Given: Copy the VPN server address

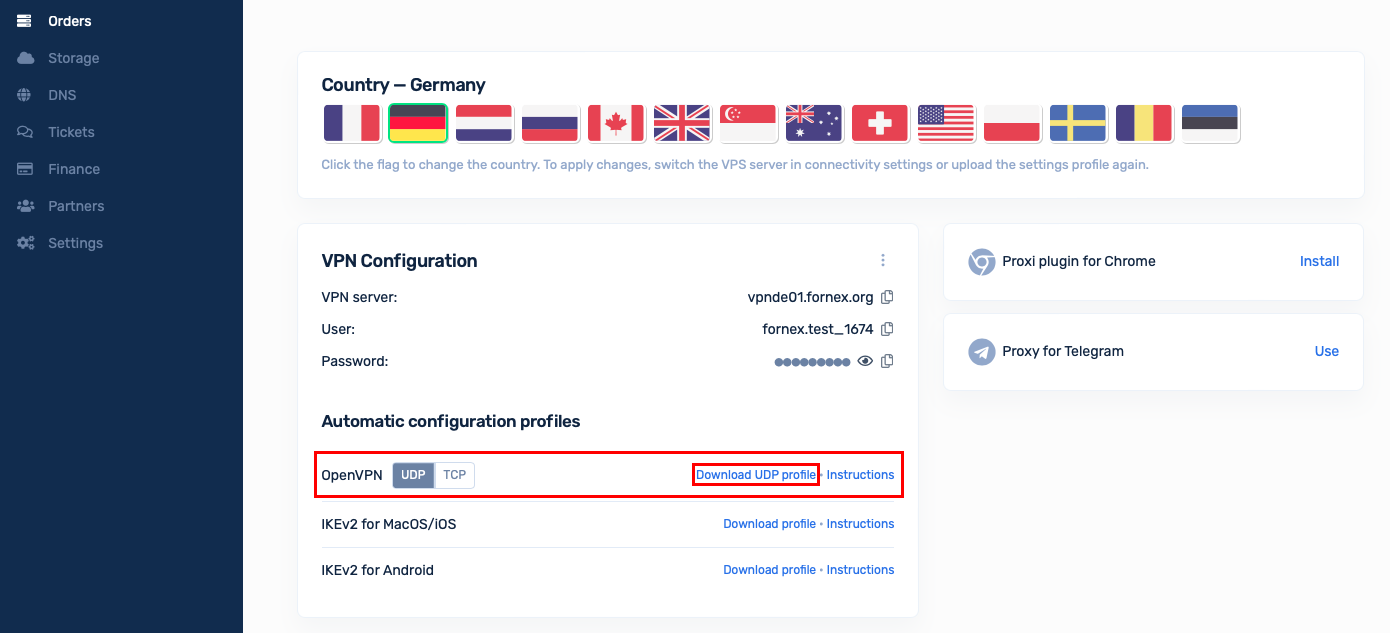Looking at the screenshot, I should (887, 297).
